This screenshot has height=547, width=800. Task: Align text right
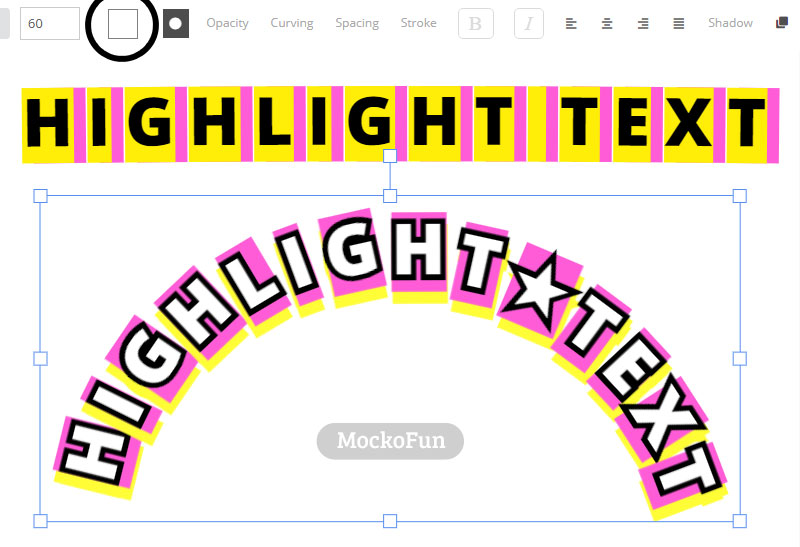tap(643, 23)
